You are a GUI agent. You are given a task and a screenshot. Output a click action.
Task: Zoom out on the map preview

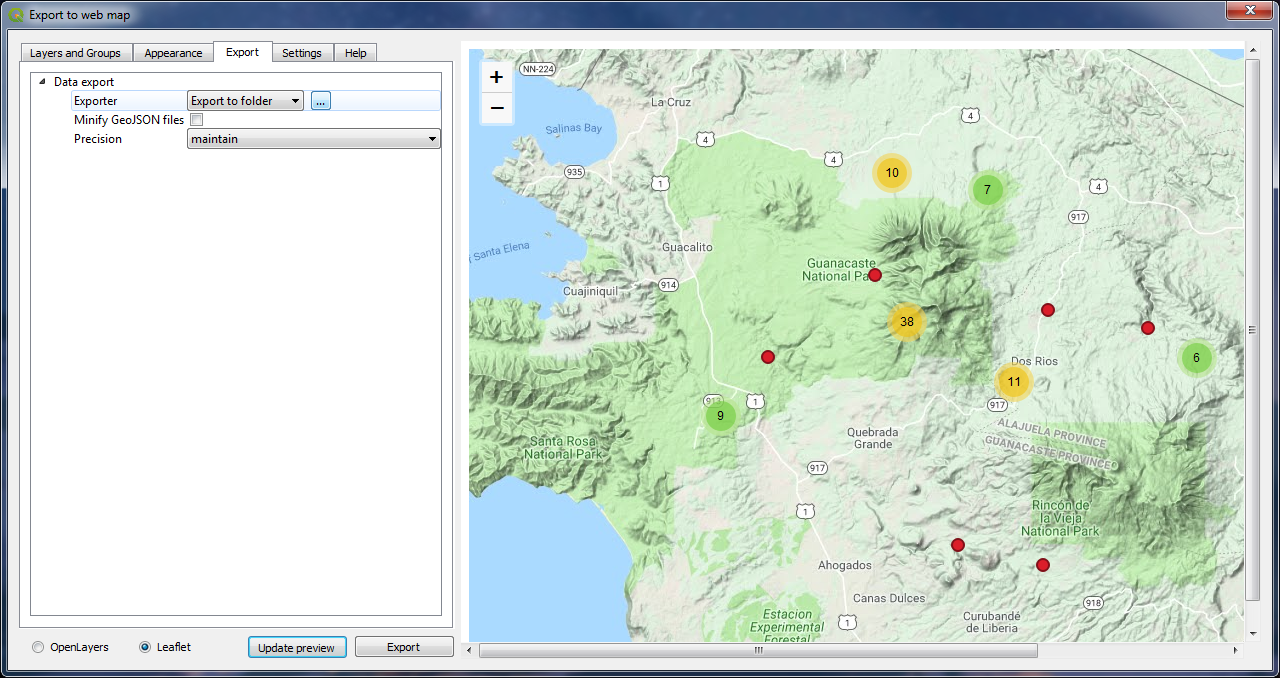[497, 108]
